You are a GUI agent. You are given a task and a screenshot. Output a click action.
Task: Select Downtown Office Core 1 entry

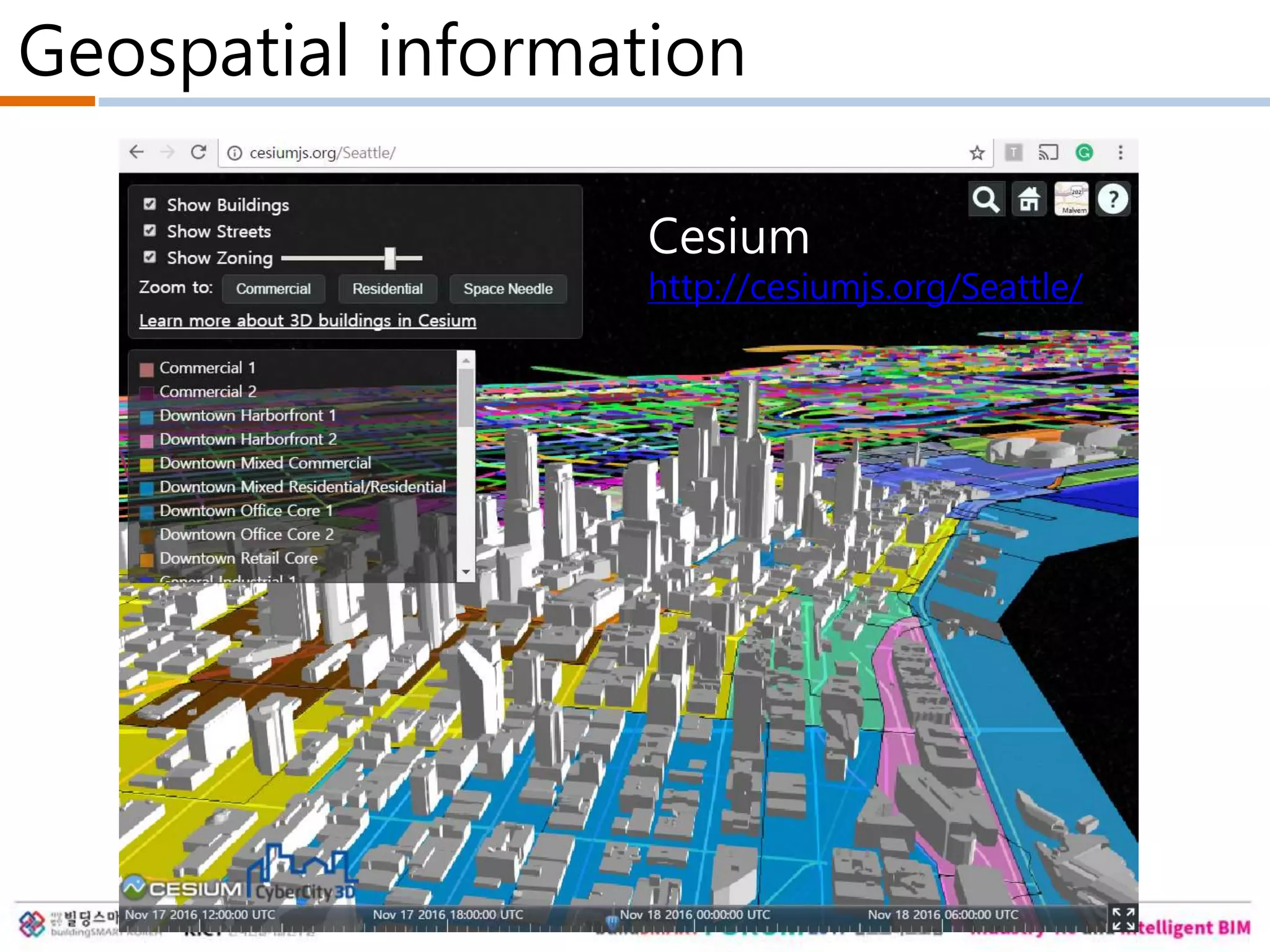tap(246, 511)
